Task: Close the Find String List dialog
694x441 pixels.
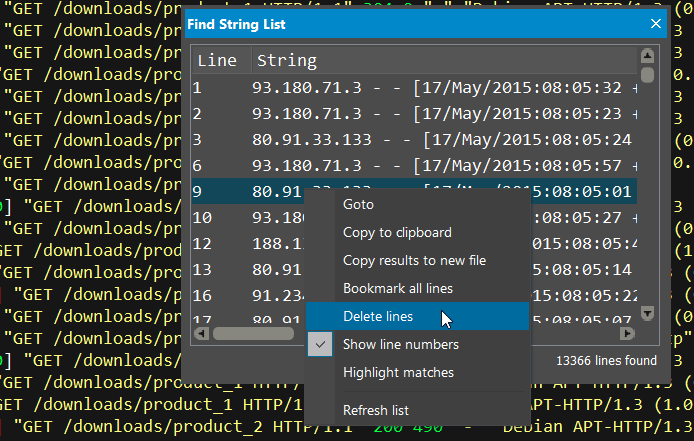Action: pos(655,23)
